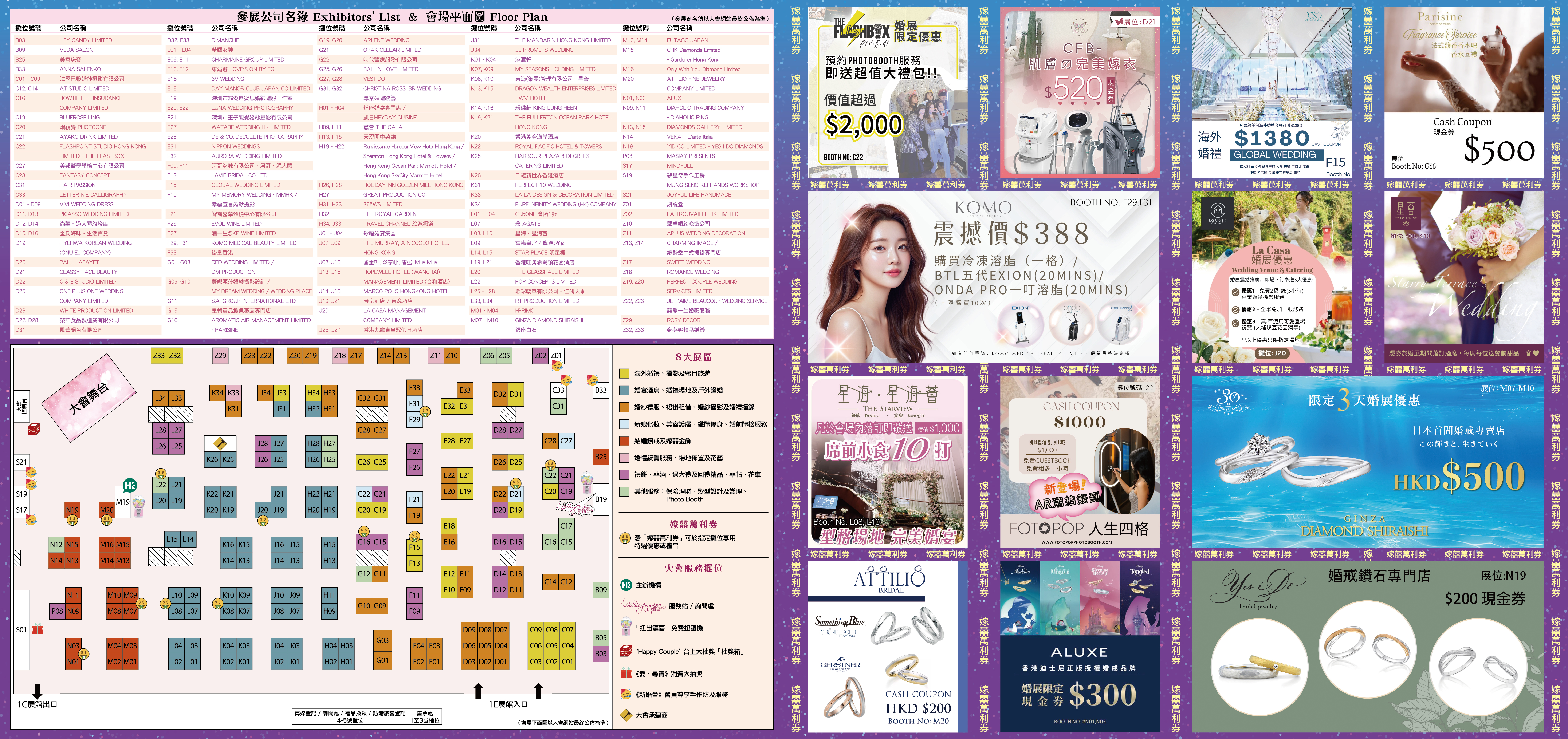
Task: Click the media registration counter box below the map
Action: [367, 716]
